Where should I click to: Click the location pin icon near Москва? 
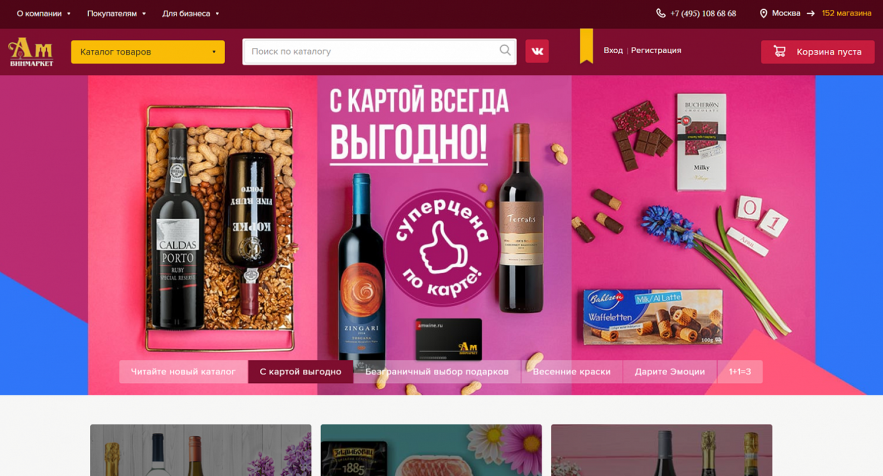click(764, 13)
